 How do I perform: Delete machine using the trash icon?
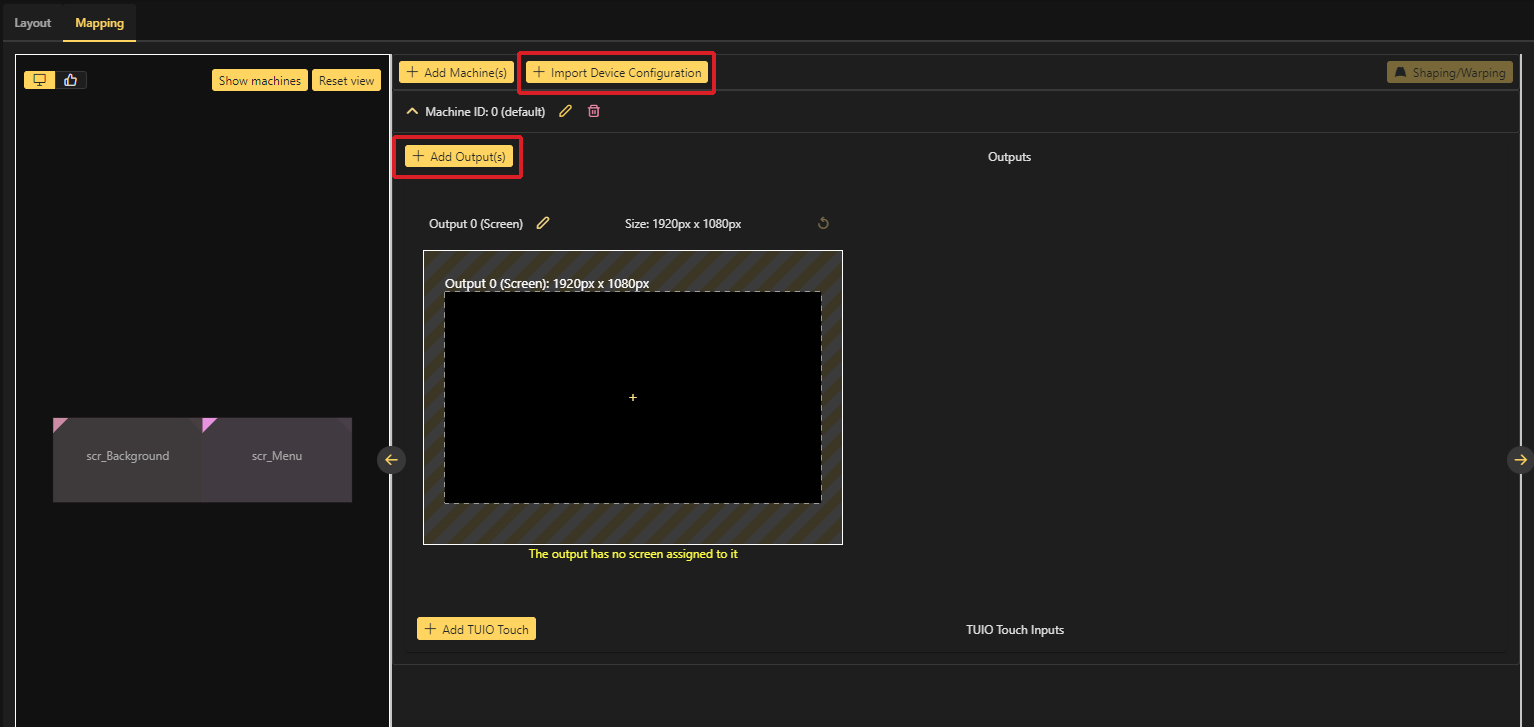(594, 112)
